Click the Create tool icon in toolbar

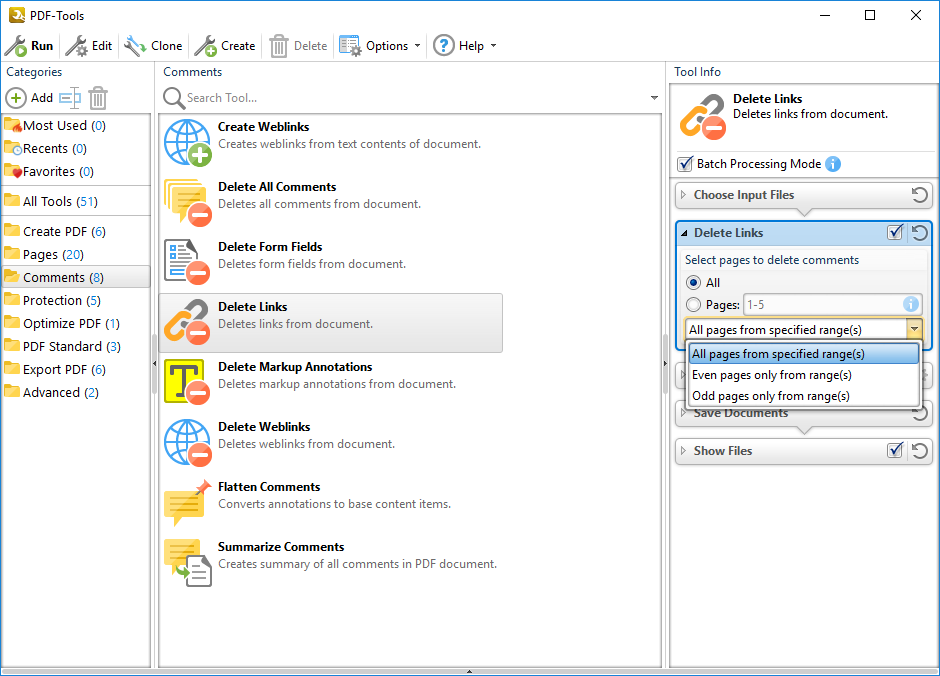coord(206,46)
